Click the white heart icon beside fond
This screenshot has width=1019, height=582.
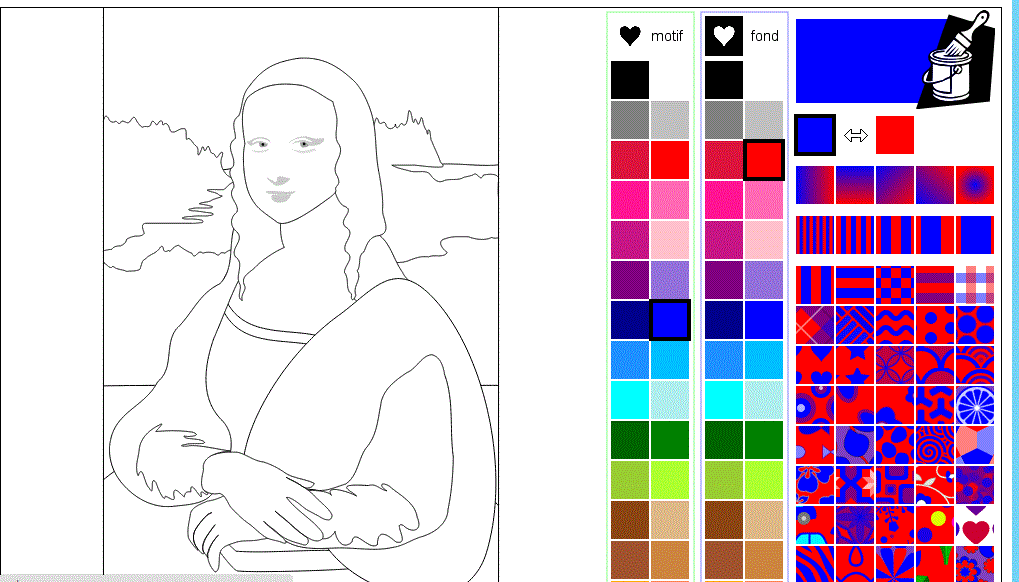coord(723,36)
